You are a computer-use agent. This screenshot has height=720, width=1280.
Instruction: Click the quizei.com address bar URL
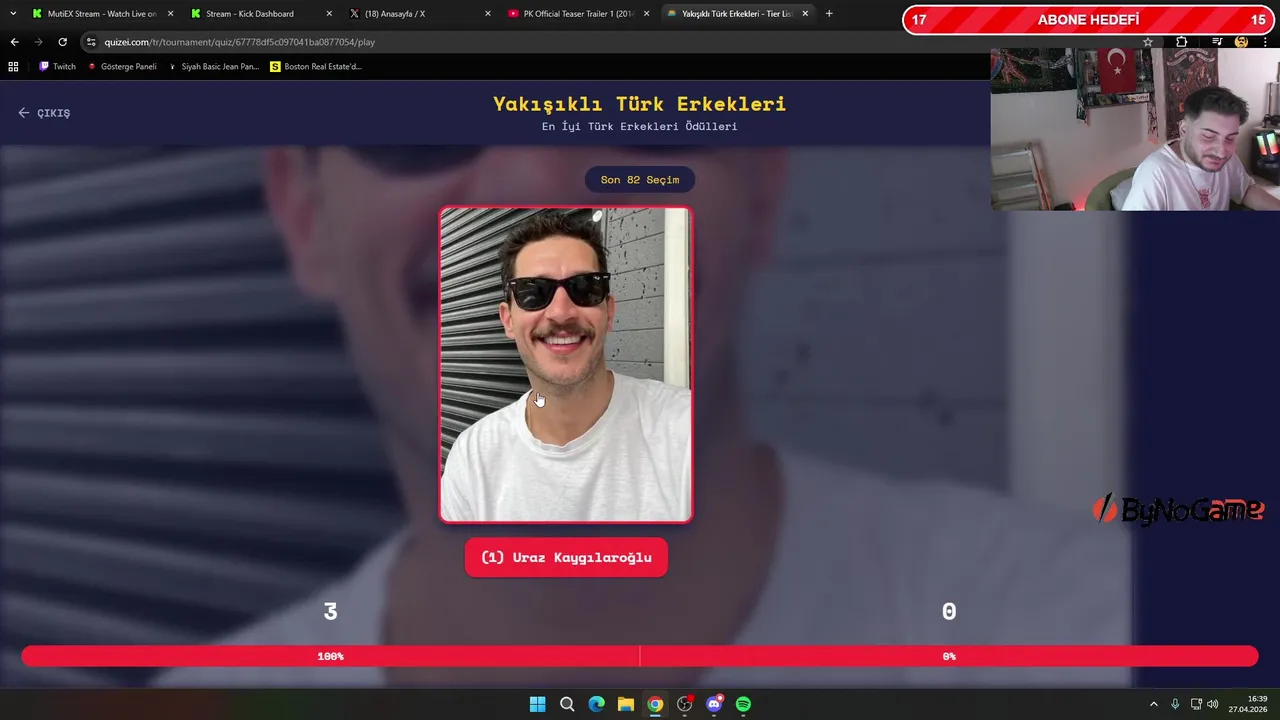(x=239, y=42)
